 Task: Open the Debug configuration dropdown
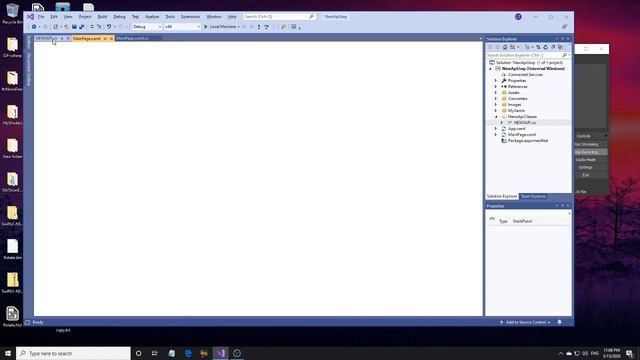147,27
